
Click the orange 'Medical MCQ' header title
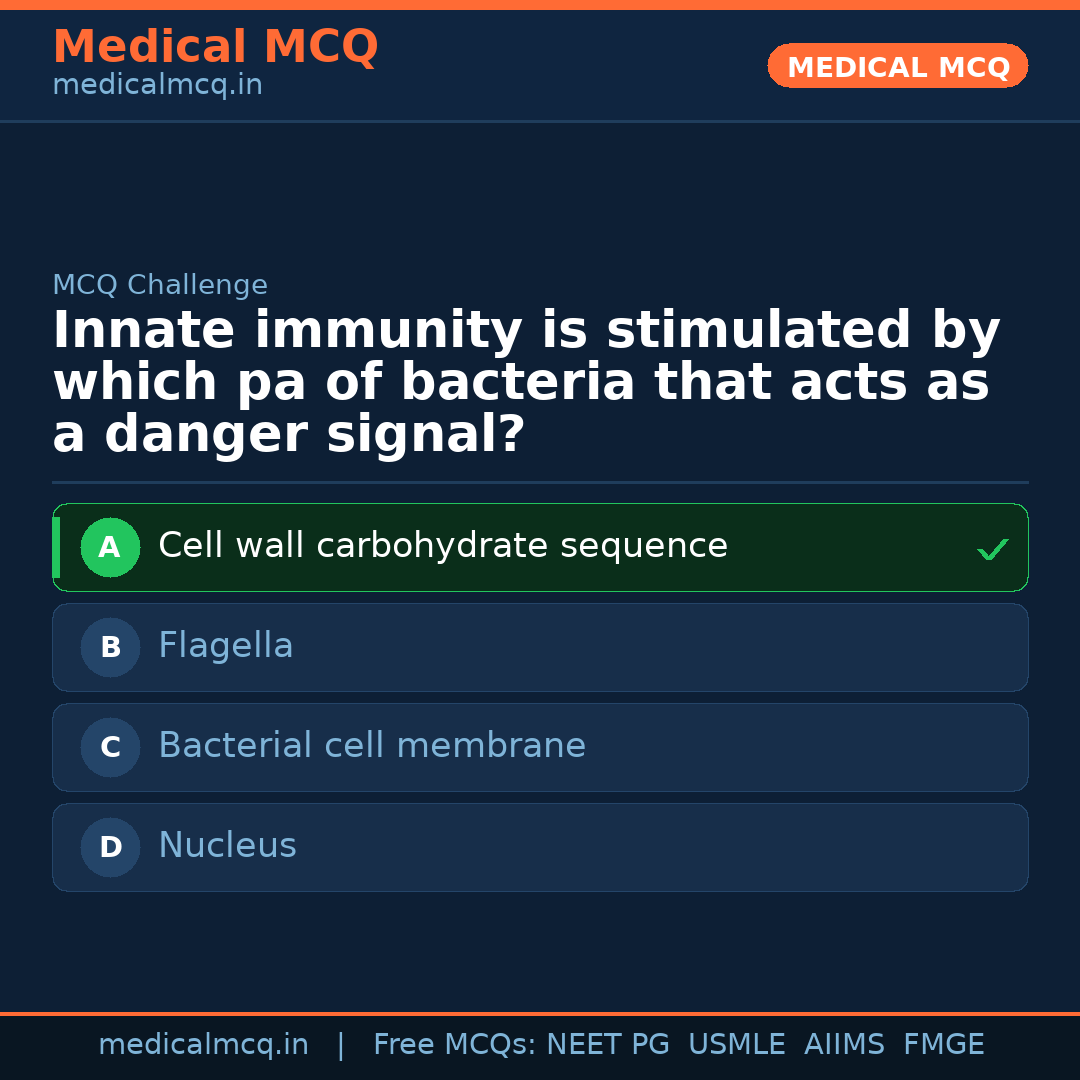215,47
